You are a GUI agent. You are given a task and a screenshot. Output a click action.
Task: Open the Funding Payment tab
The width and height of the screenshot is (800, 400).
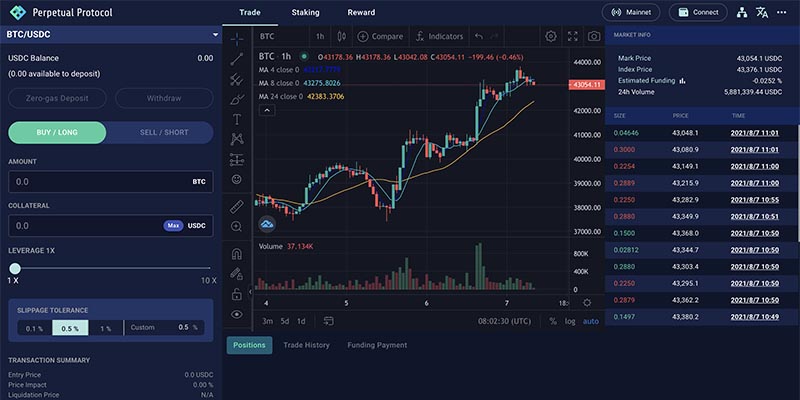[x=377, y=345]
